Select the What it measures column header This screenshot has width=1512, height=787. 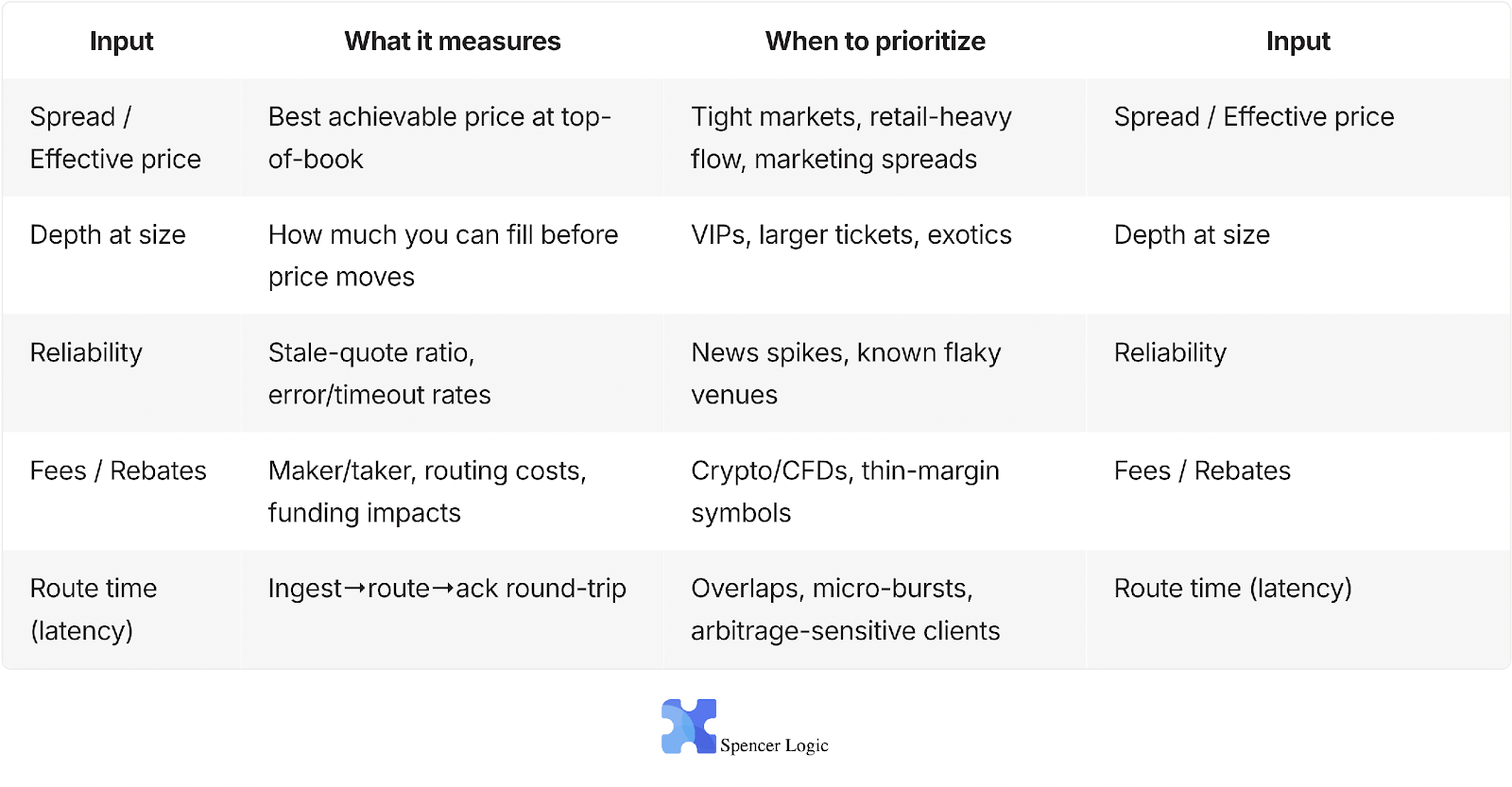[x=453, y=42]
